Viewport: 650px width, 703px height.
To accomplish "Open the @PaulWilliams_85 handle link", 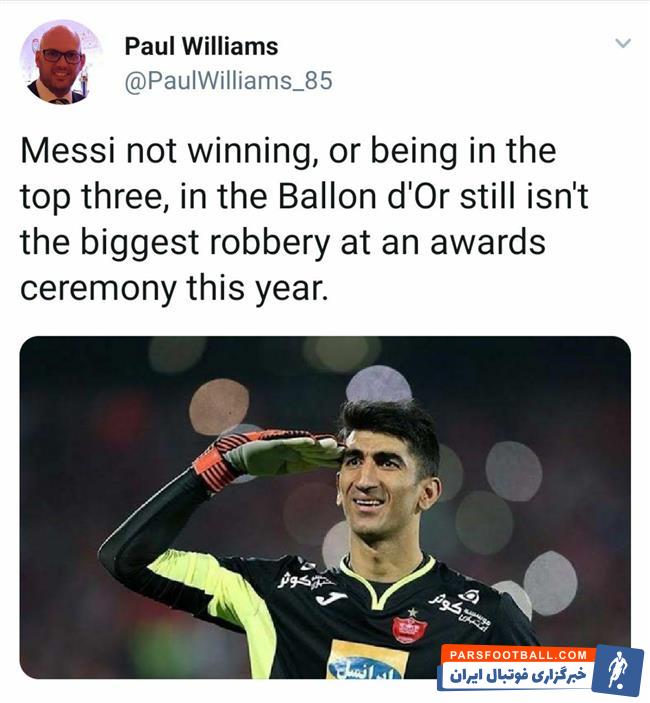I will [x=228, y=81].
